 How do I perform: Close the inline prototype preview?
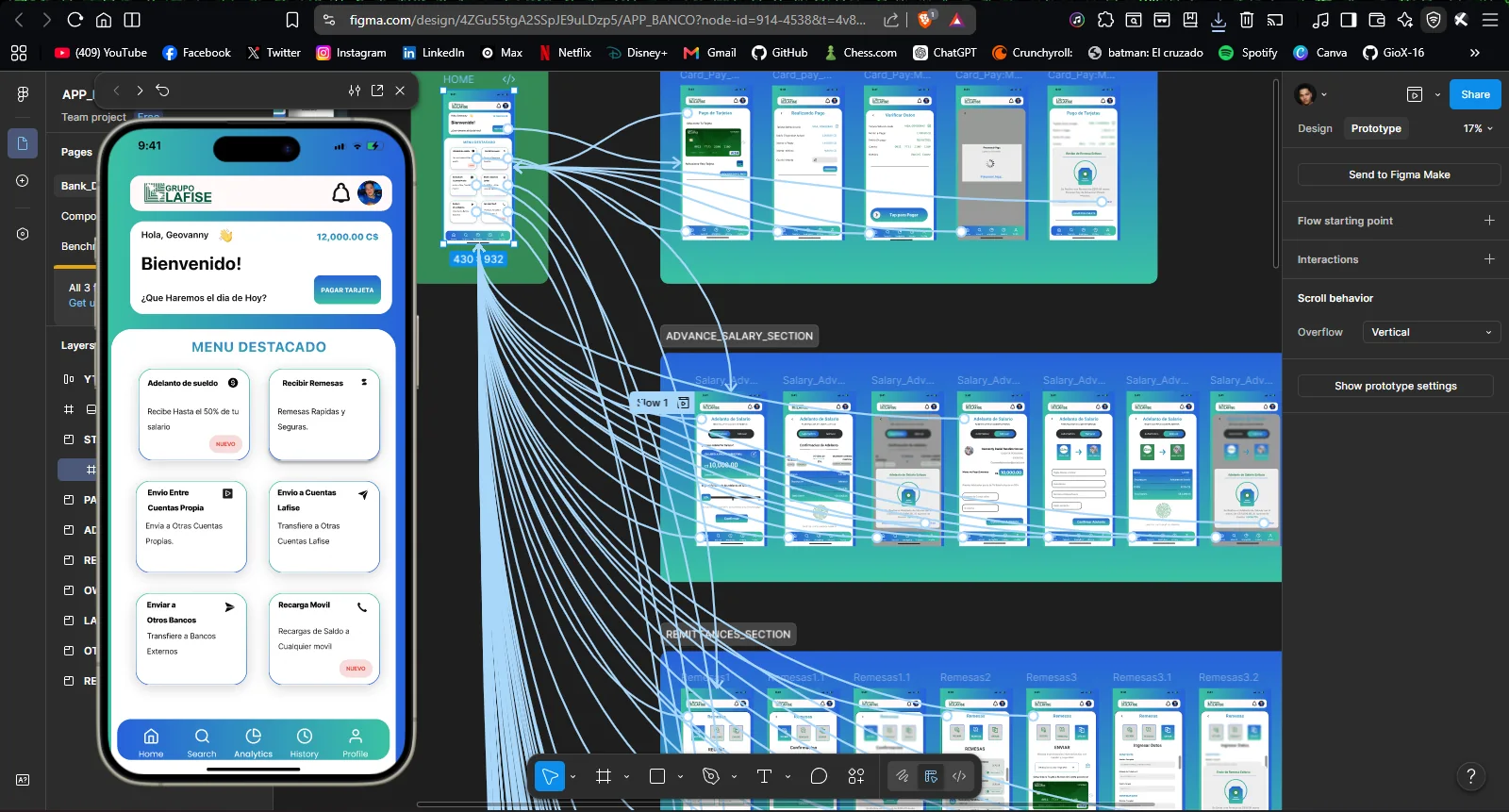coord(400,91)
